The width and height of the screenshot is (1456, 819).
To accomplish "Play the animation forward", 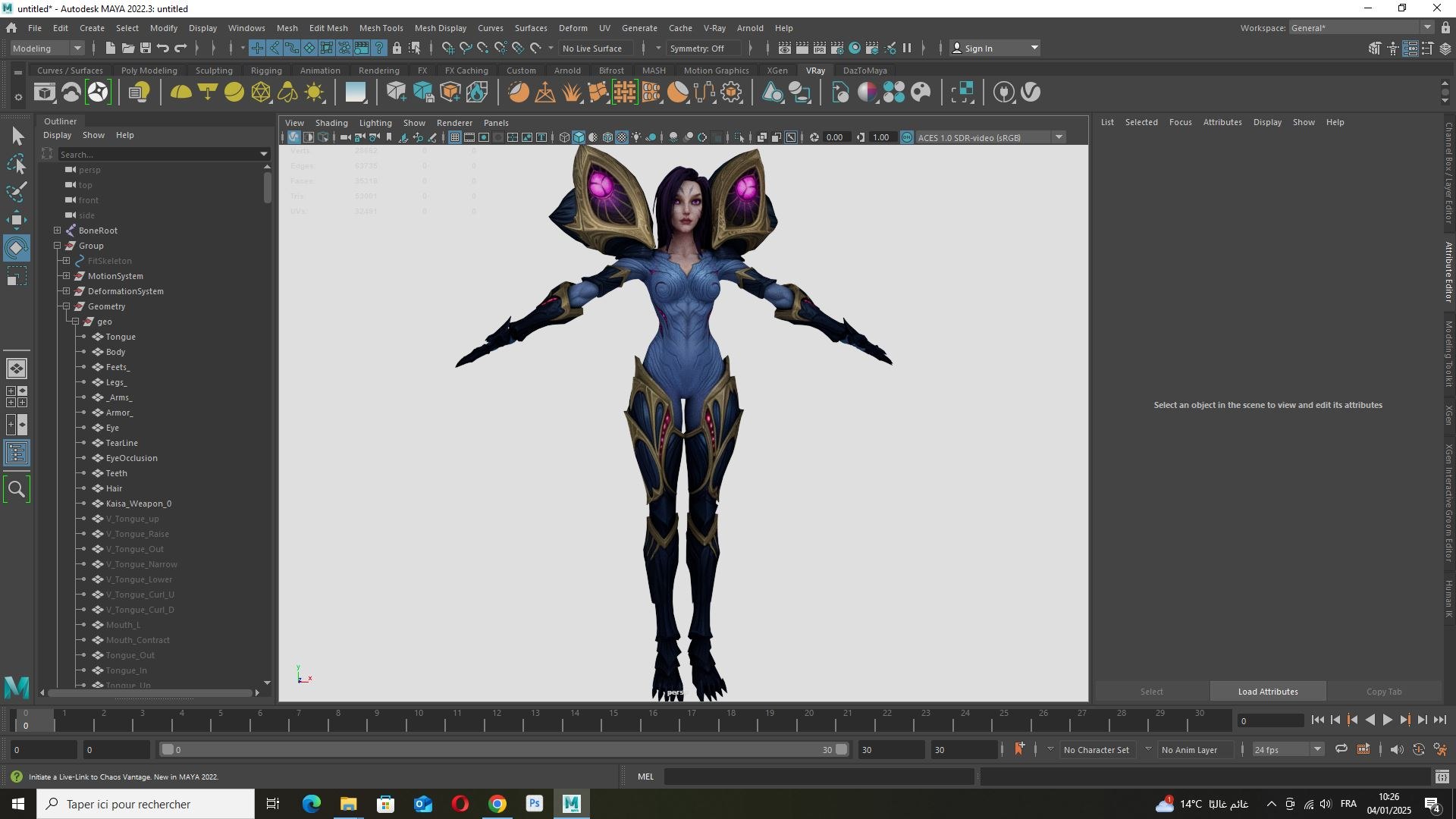I will coord(1387,720).
